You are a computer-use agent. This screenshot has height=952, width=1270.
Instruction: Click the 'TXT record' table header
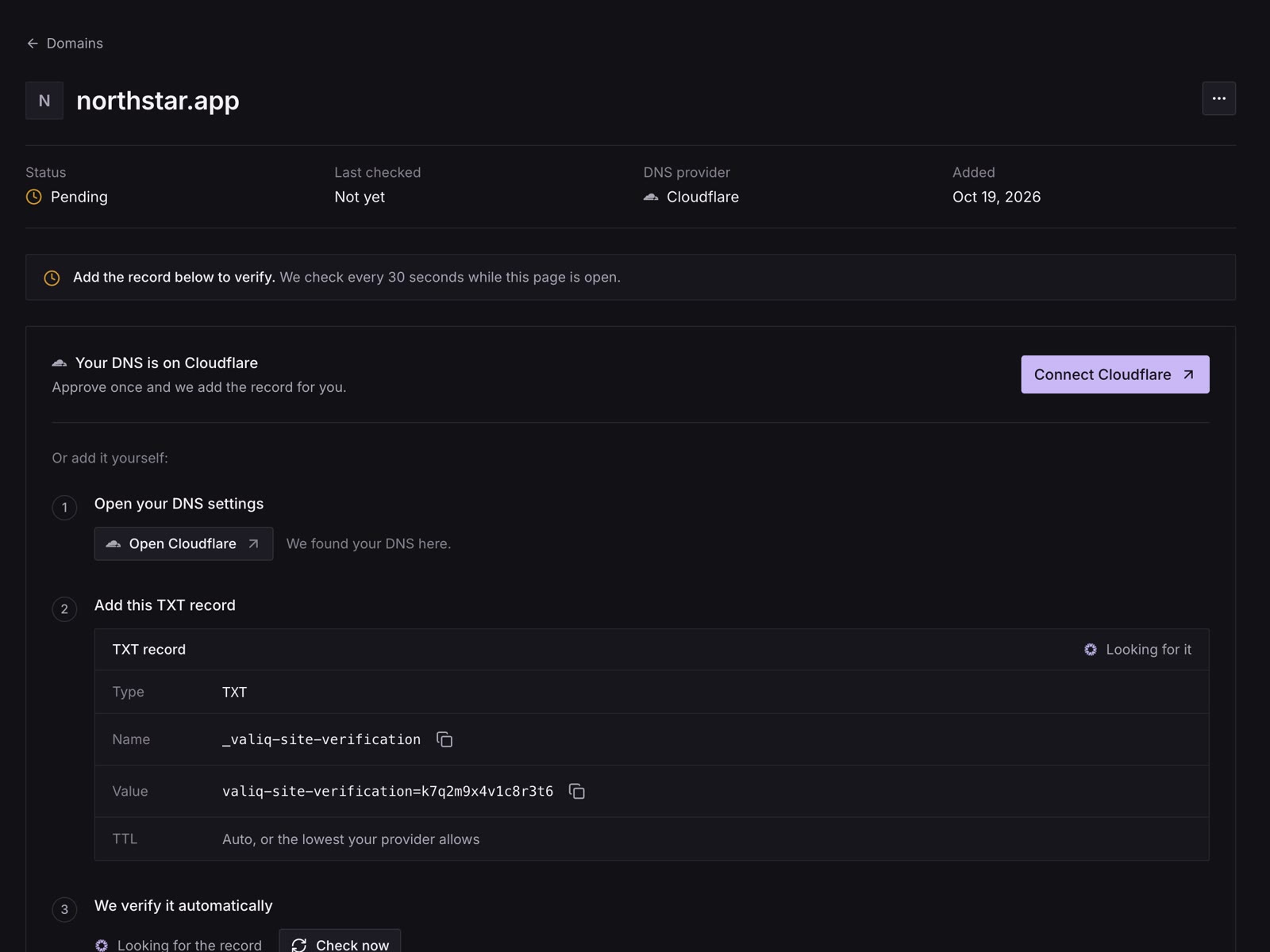point(149,650)
